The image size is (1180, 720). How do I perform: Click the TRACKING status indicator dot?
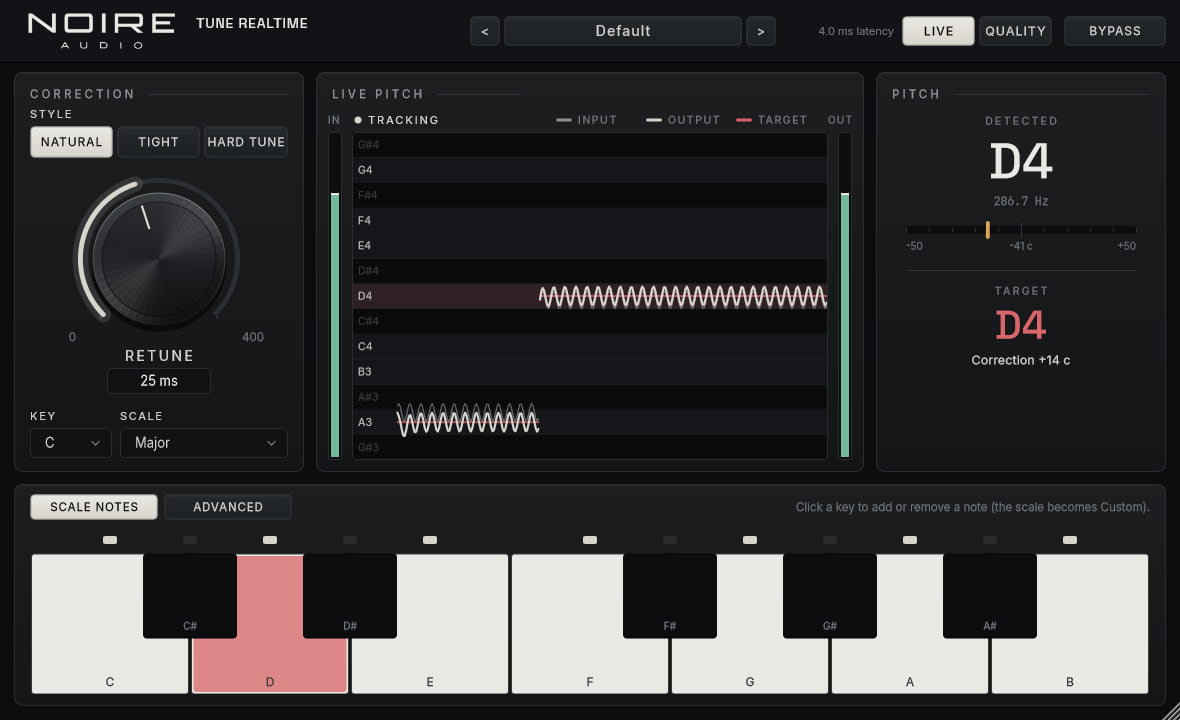click(x=358, y=120)
